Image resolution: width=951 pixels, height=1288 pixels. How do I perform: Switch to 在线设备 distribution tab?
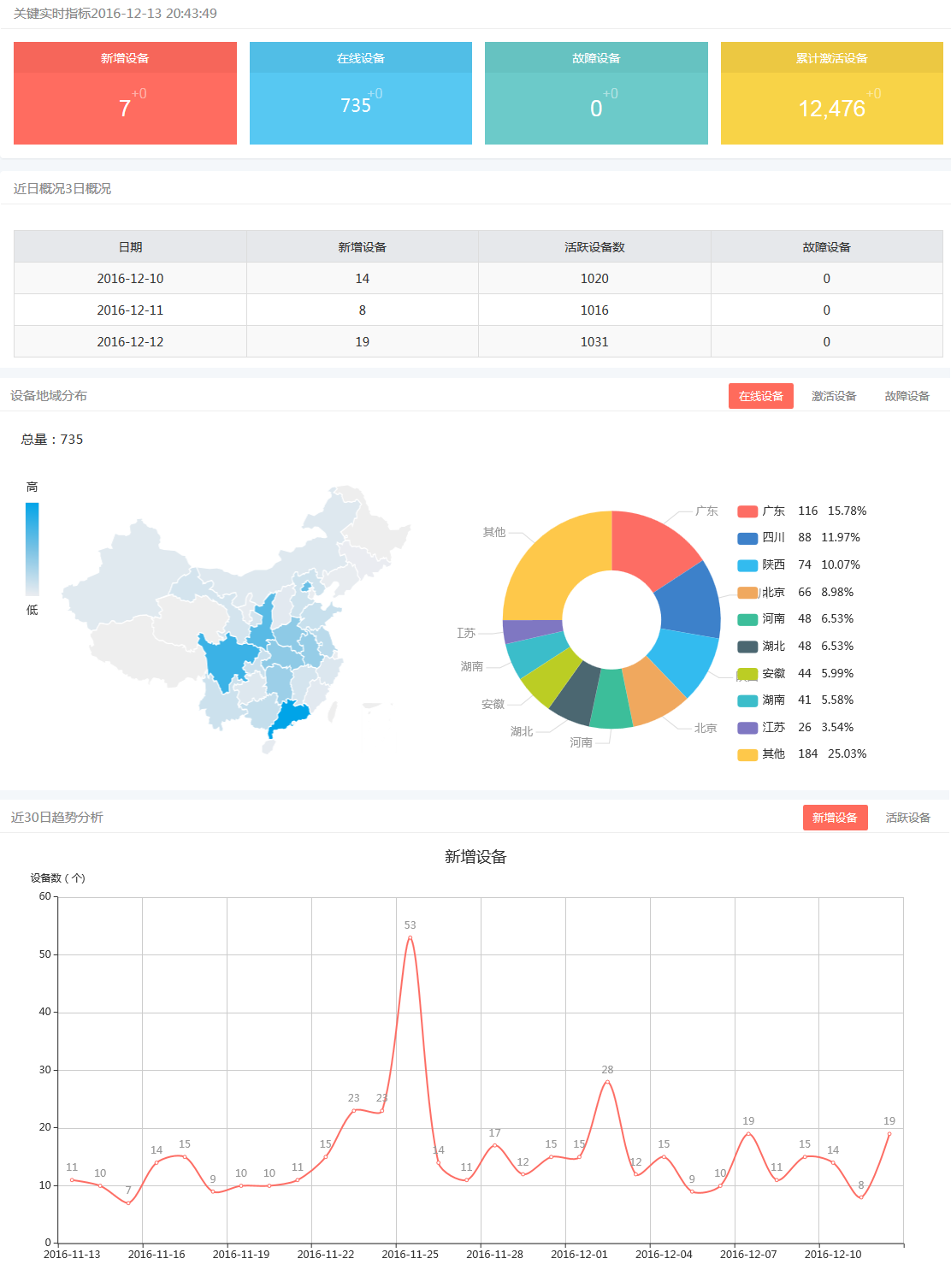(x=760, y=396)
